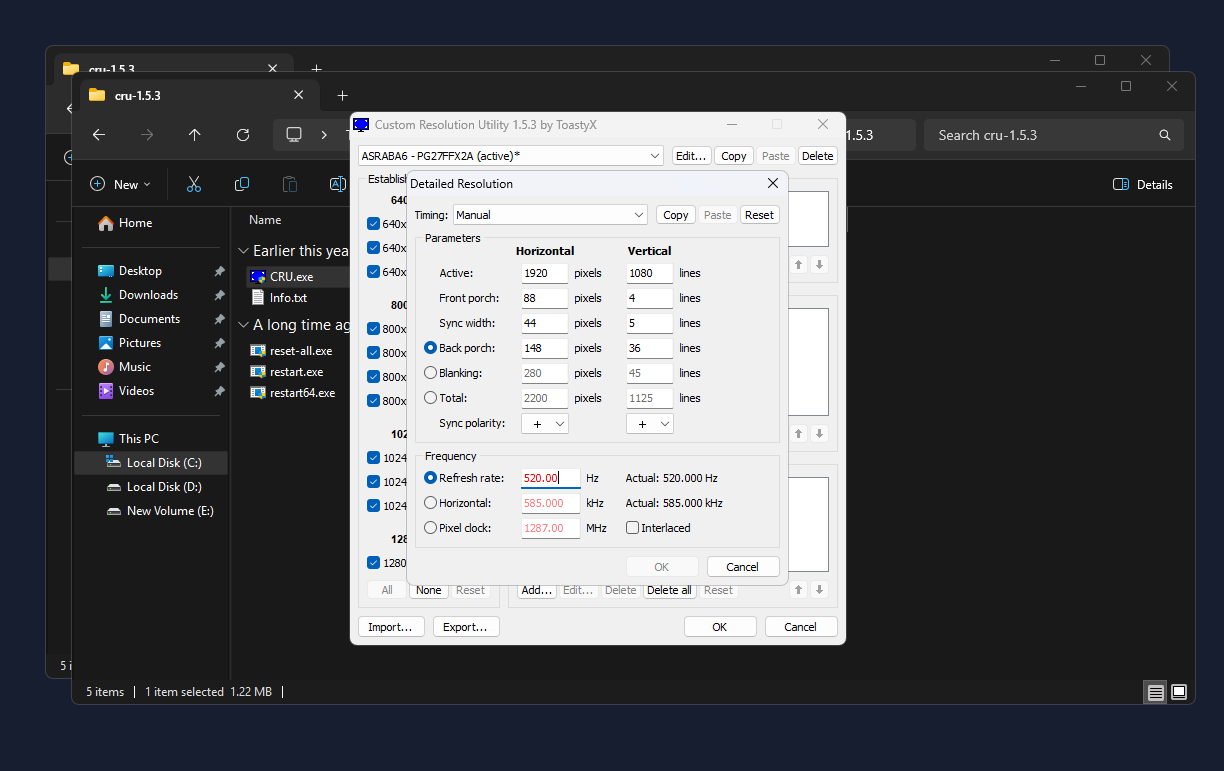Click the search magnifier icon in search box

coord(1164,135)
